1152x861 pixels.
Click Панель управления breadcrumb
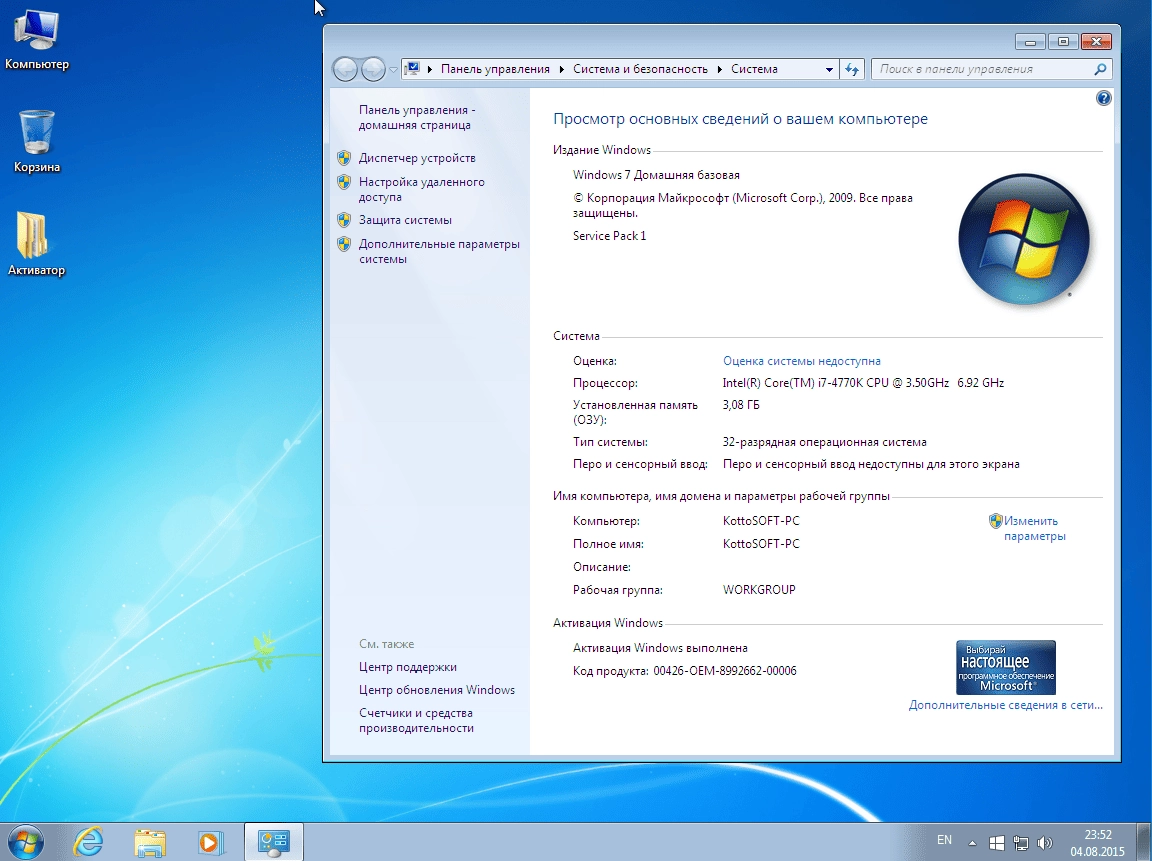495,69
